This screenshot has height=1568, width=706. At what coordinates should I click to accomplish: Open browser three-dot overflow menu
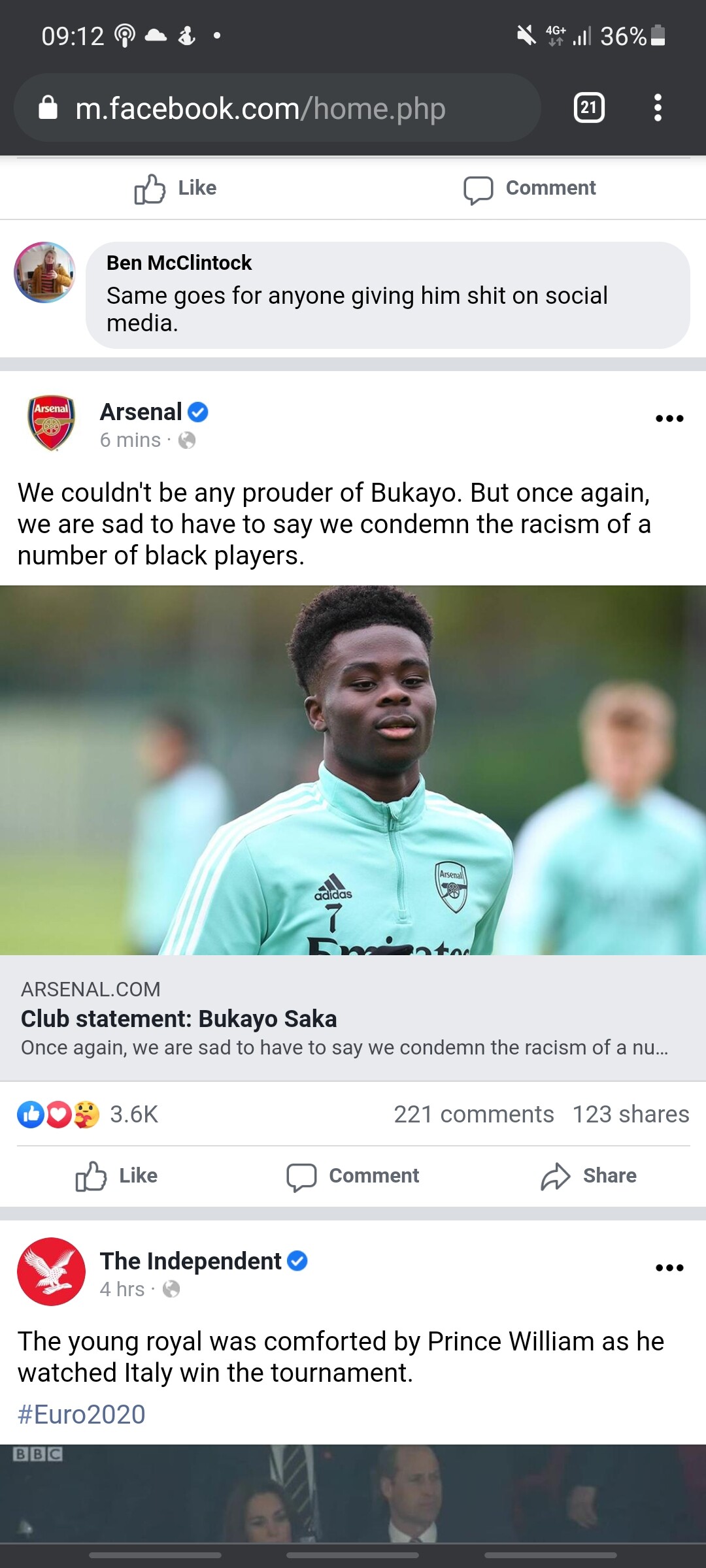(658, 108)
